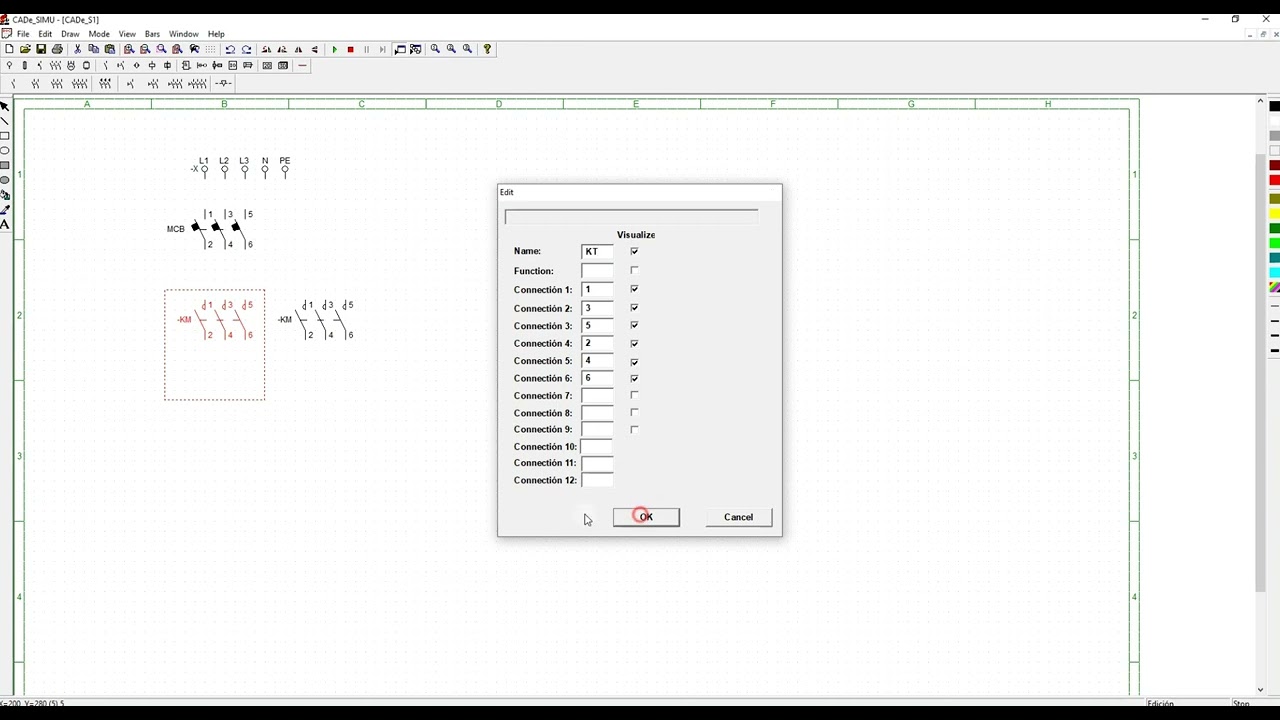The width and height of the screenshot is (1280, 720).
Task: Uncheck Visualize for the Name field
Action: (x=634, y=251)
